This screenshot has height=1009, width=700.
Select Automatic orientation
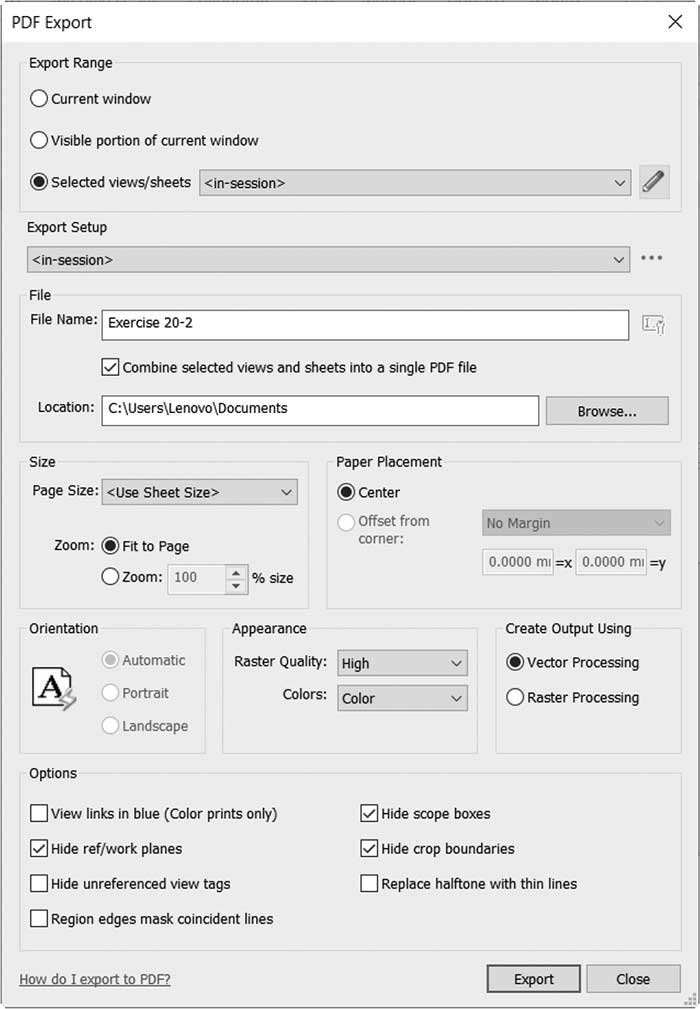click(111, 660)
